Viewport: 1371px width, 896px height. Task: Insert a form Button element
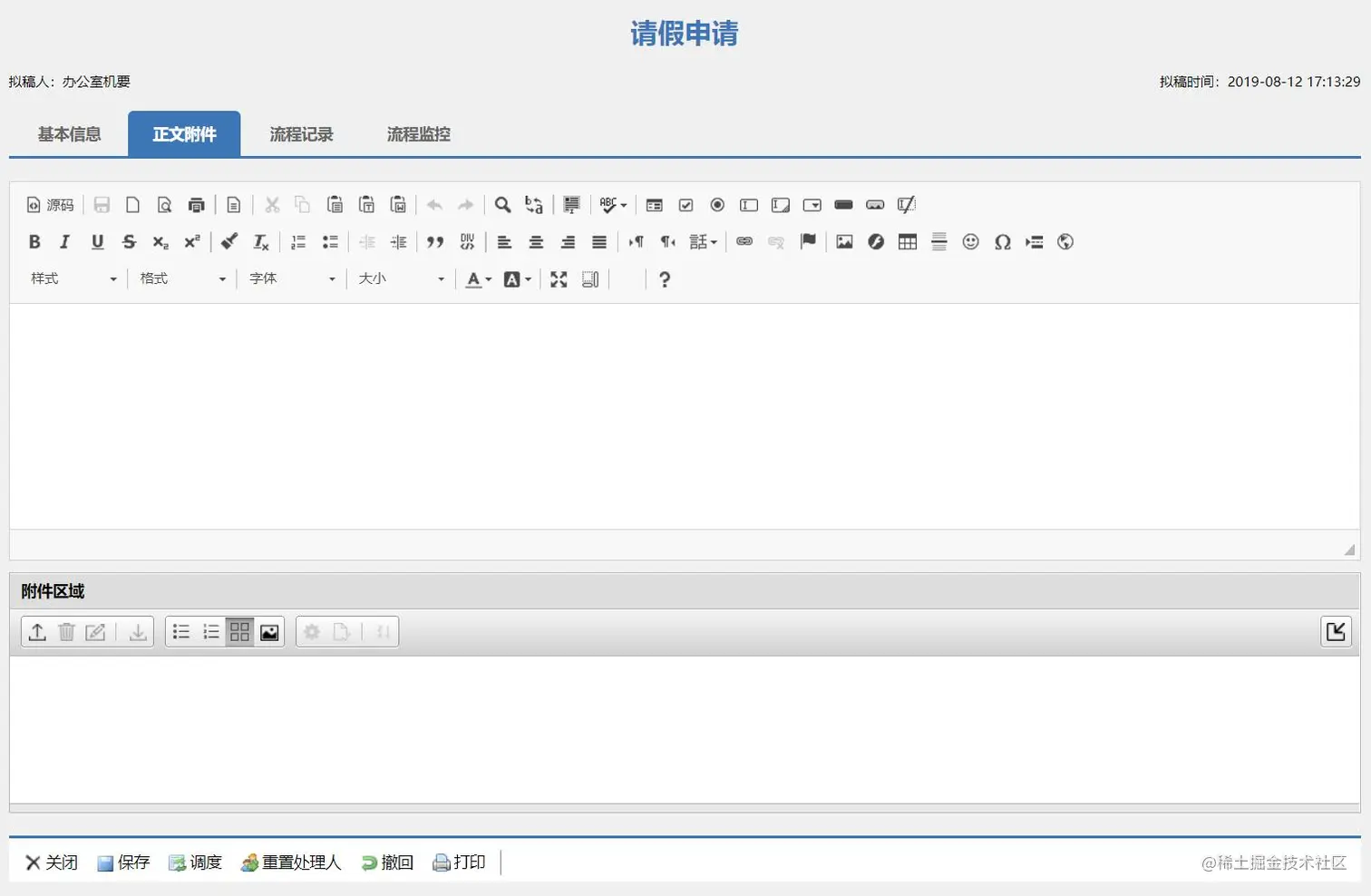tap(843, 205)
